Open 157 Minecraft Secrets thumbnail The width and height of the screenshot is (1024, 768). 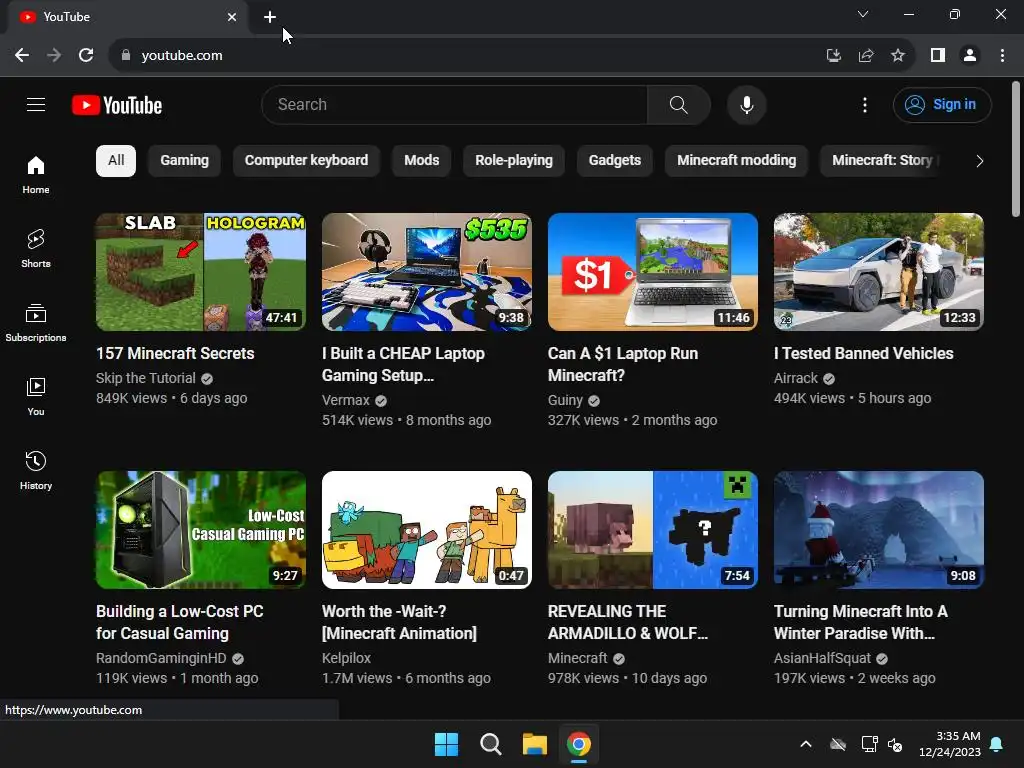pyautogui.click(x=200, y=272)
